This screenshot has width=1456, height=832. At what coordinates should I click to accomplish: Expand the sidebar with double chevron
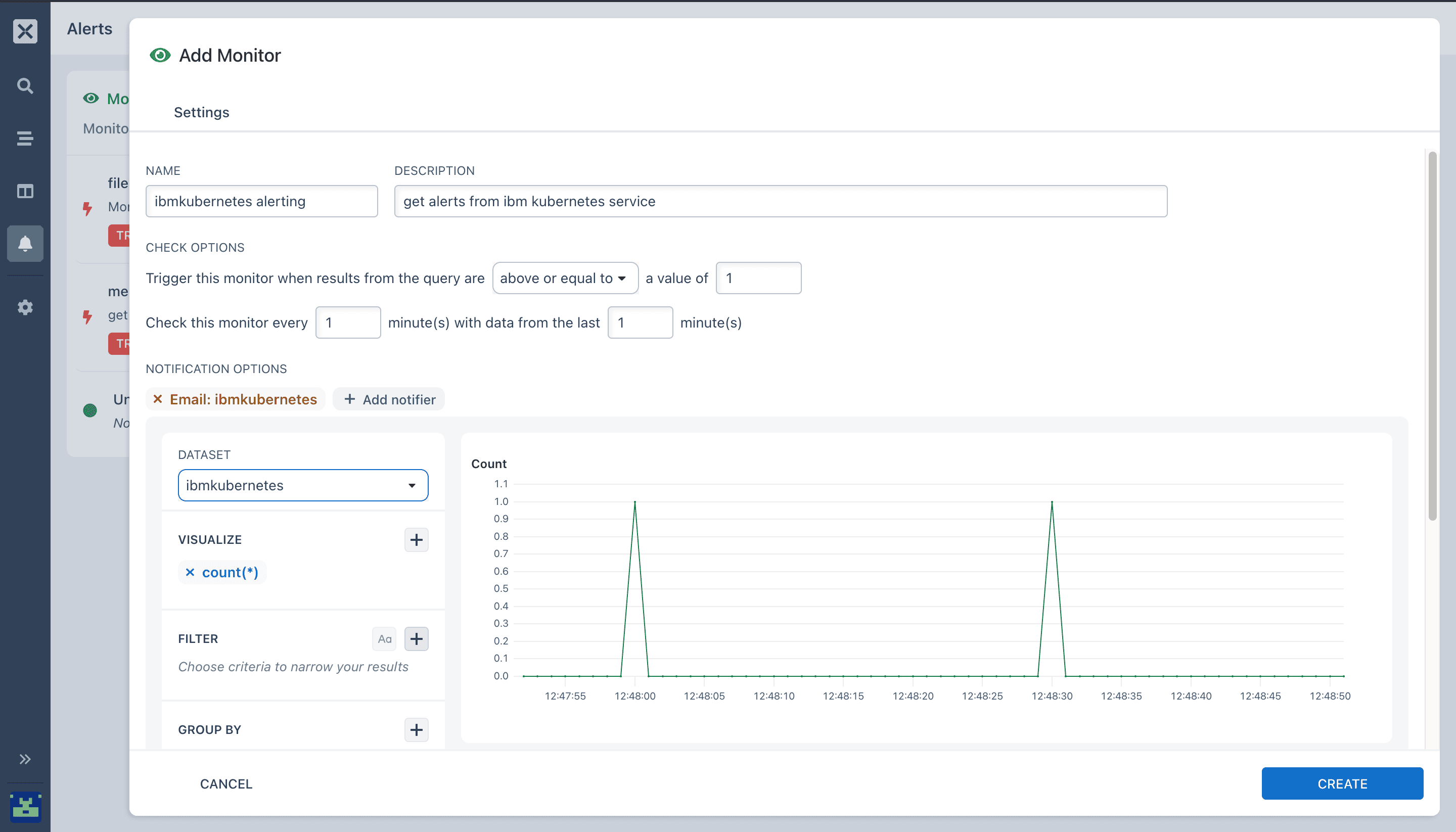tap(25, 759)
